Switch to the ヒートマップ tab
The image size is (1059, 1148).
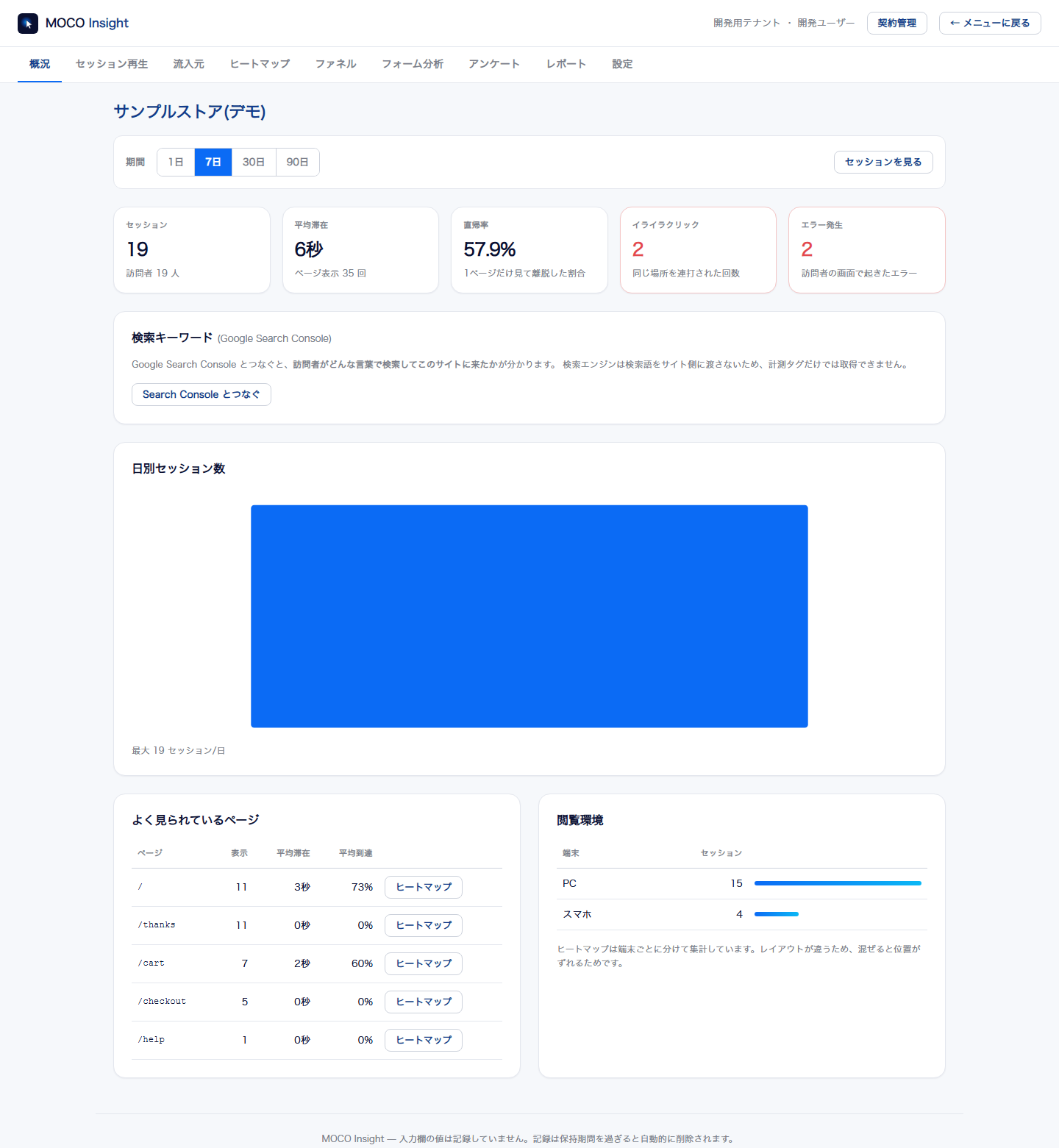coord(260,64)
